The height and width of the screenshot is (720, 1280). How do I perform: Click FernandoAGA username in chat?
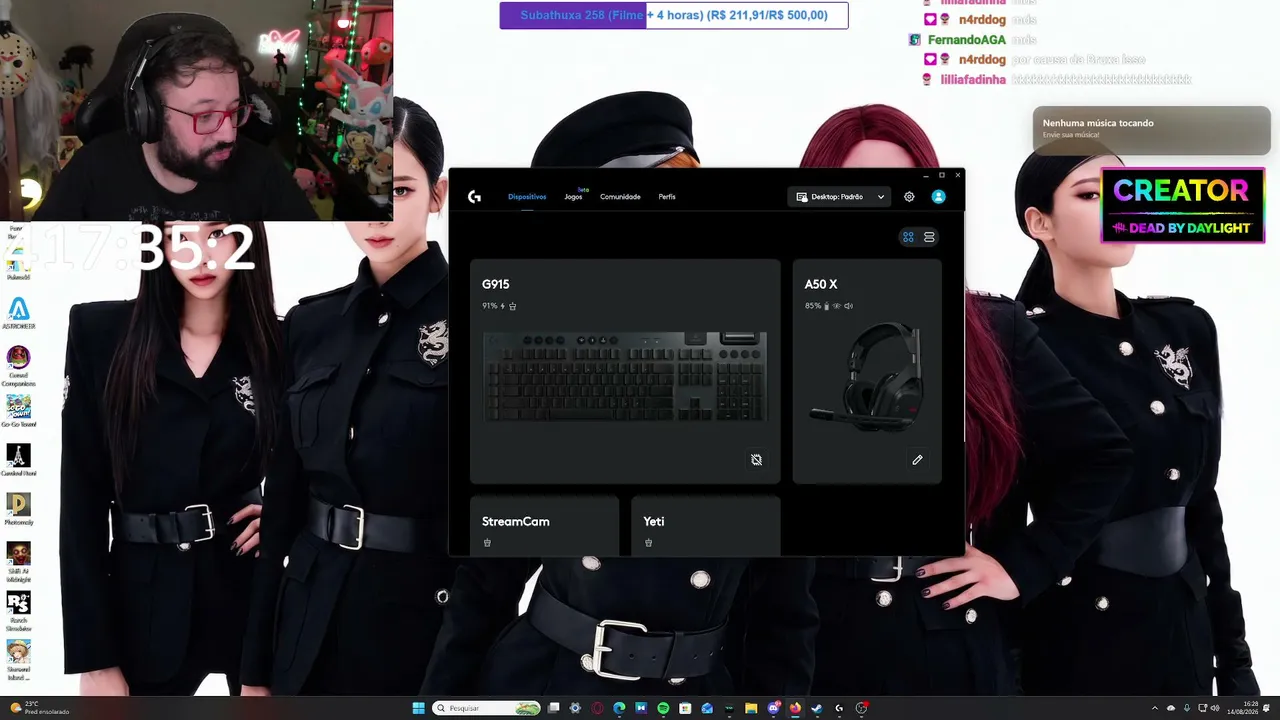point(966,40)
